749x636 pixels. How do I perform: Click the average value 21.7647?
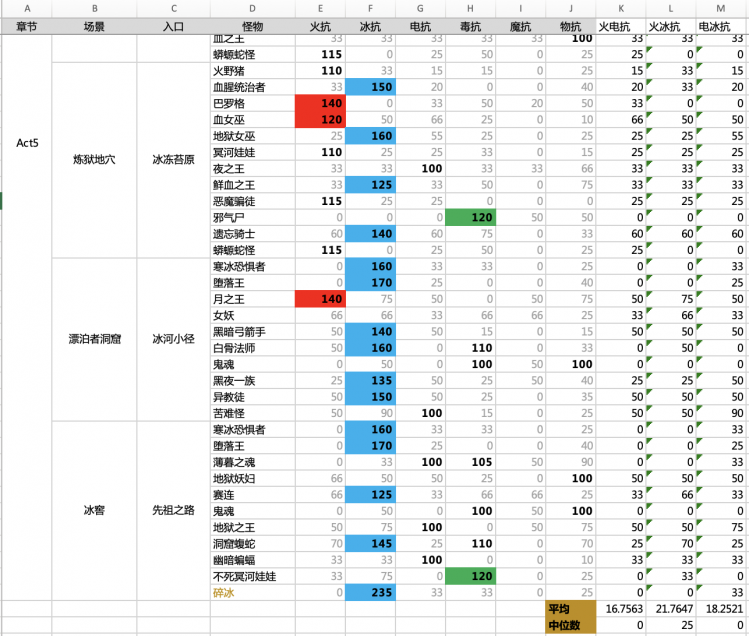coord(671,609)
